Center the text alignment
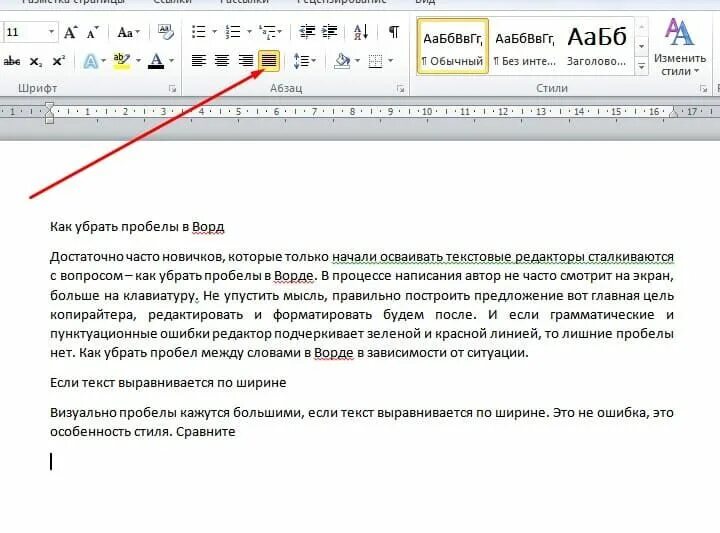The height and width of the screenshot is (533, 720). tap(222, 61)
